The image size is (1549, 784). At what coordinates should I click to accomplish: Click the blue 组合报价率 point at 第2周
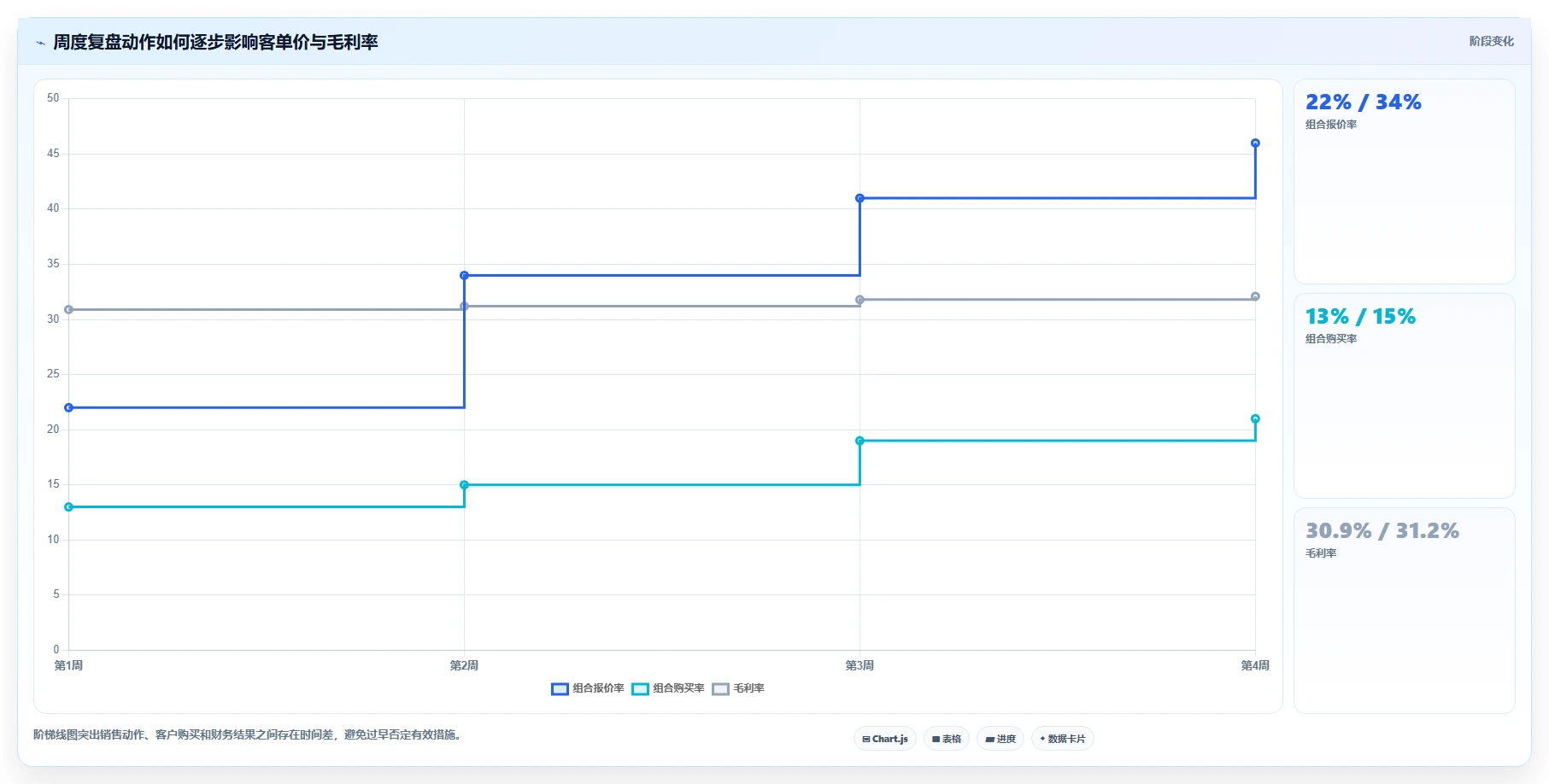(x=464, y=275)
